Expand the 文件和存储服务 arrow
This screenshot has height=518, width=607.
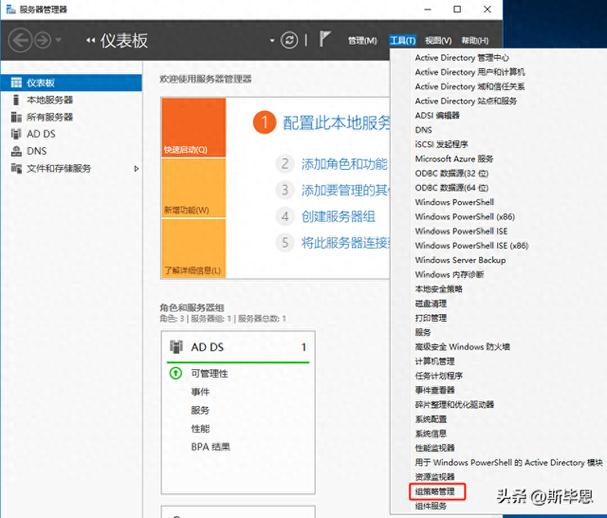coord(136,169)
